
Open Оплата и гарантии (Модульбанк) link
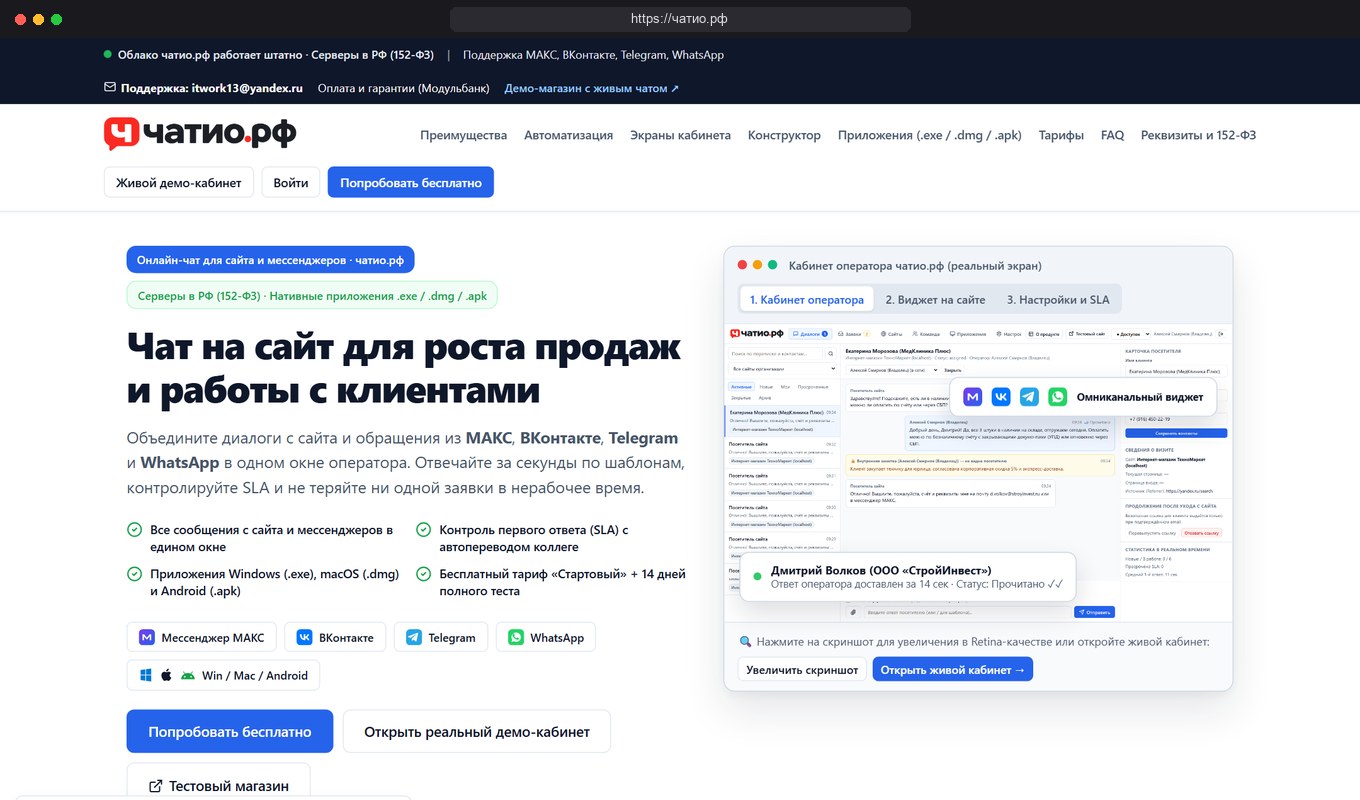click(x=403, y=88)
